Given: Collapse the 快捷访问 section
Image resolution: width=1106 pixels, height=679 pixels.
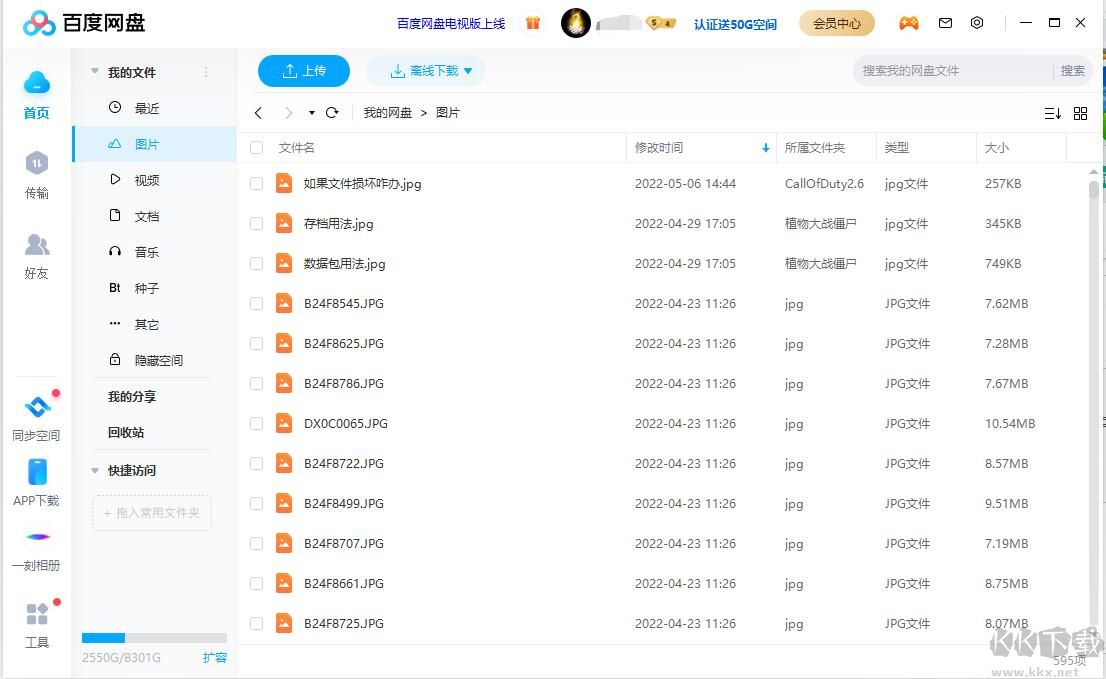Looking at the screenshot, I should [94, 470].
